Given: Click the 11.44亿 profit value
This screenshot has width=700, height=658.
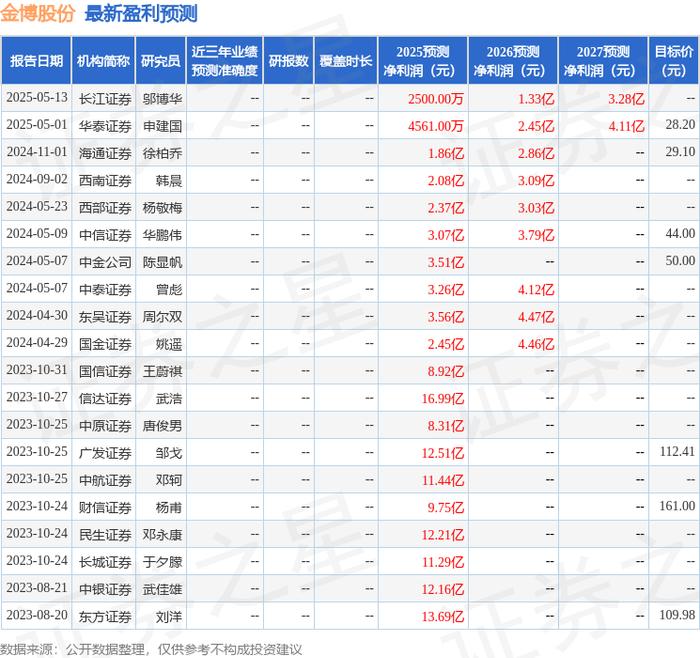Looking at the screenshot, I should (x=443, y=480).
